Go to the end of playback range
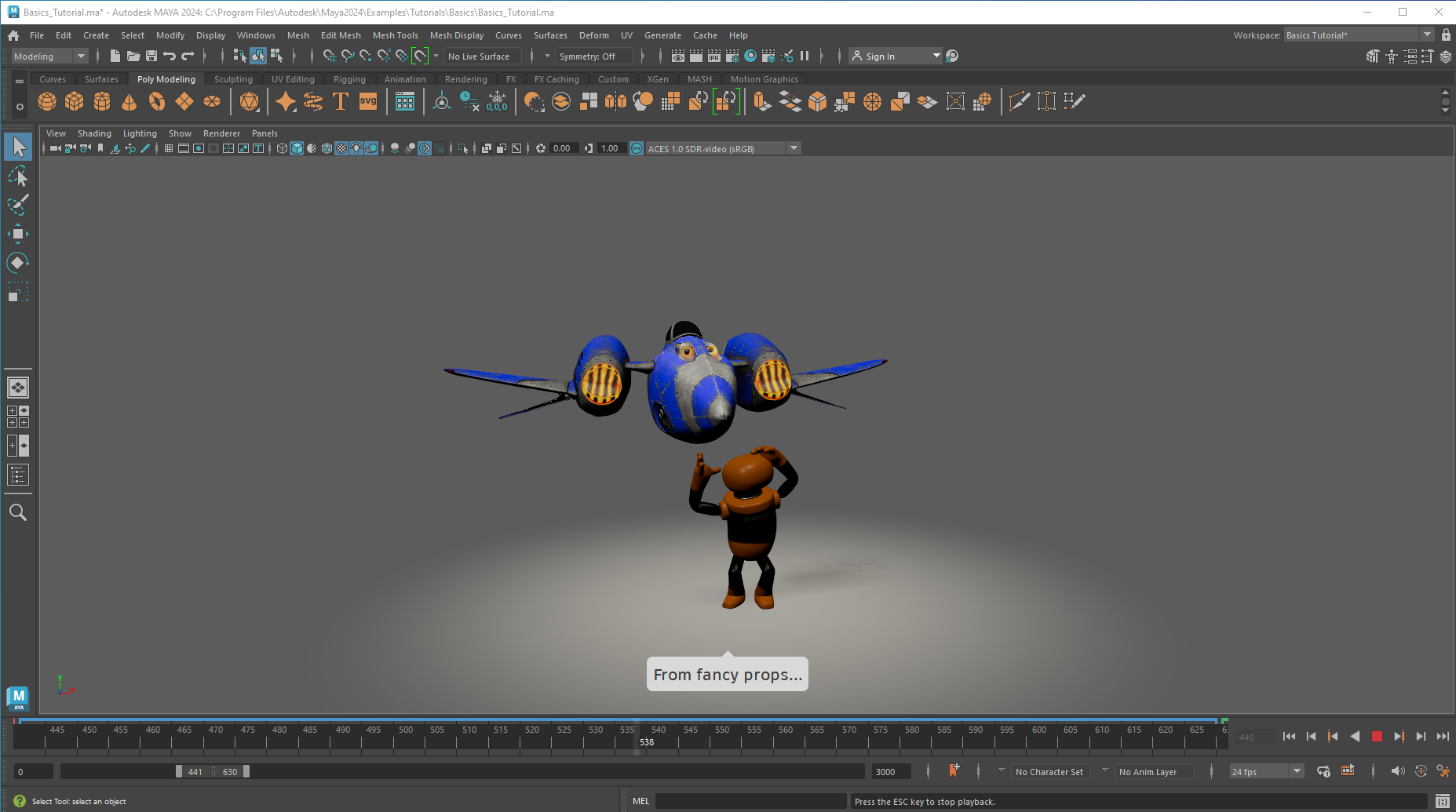1456x812 pixels. click(x=1443, y=736)
